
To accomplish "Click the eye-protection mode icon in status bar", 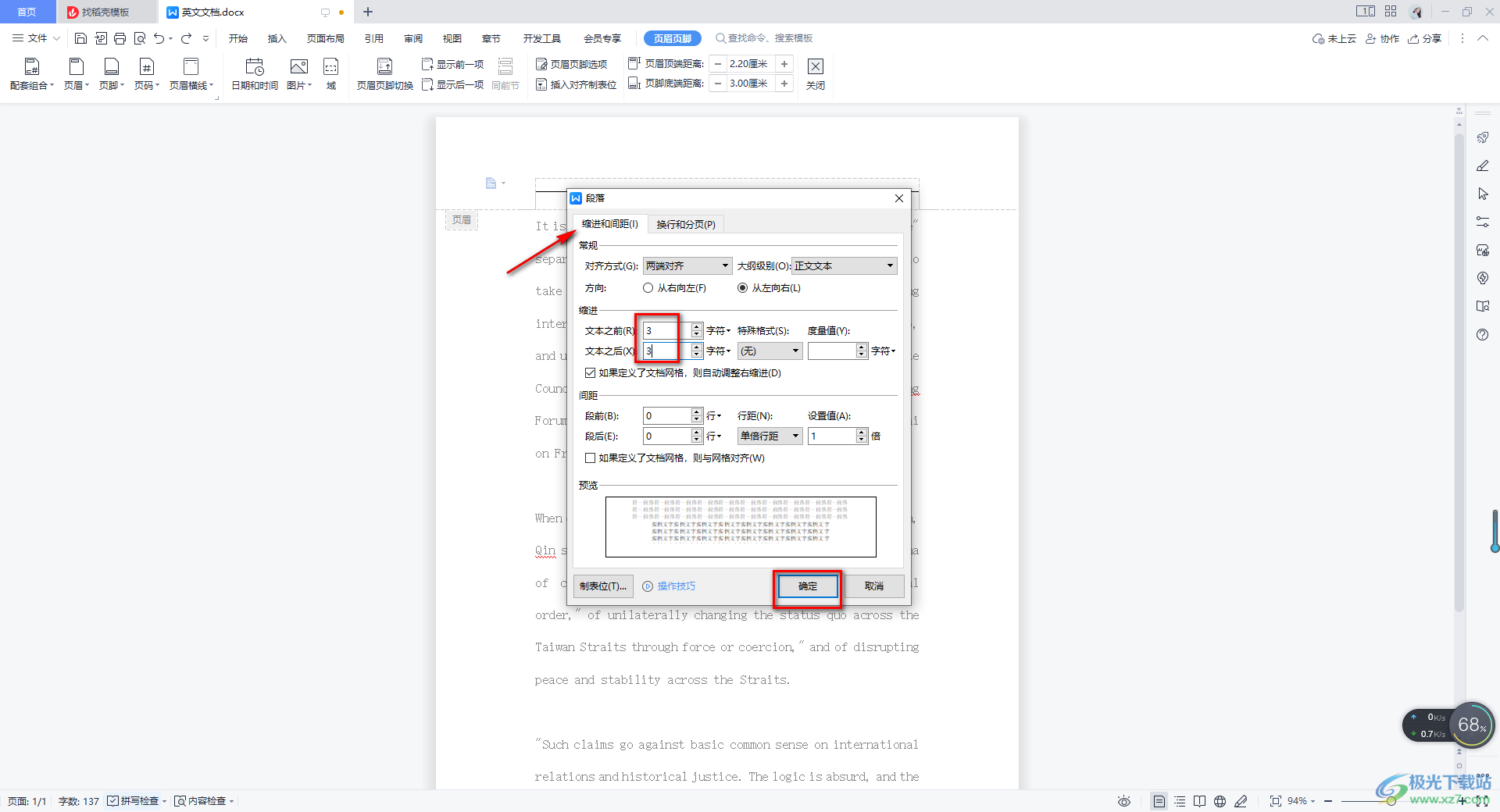I will (x=1124, y=801).
